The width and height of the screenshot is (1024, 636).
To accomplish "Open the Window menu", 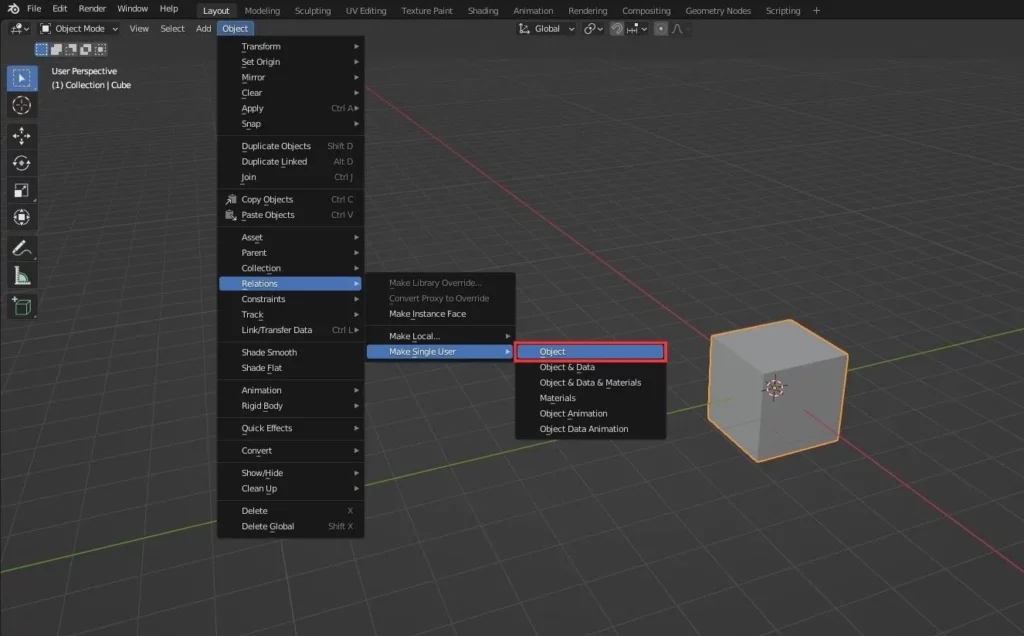I will pyautogui.click(x=133, y=9).
